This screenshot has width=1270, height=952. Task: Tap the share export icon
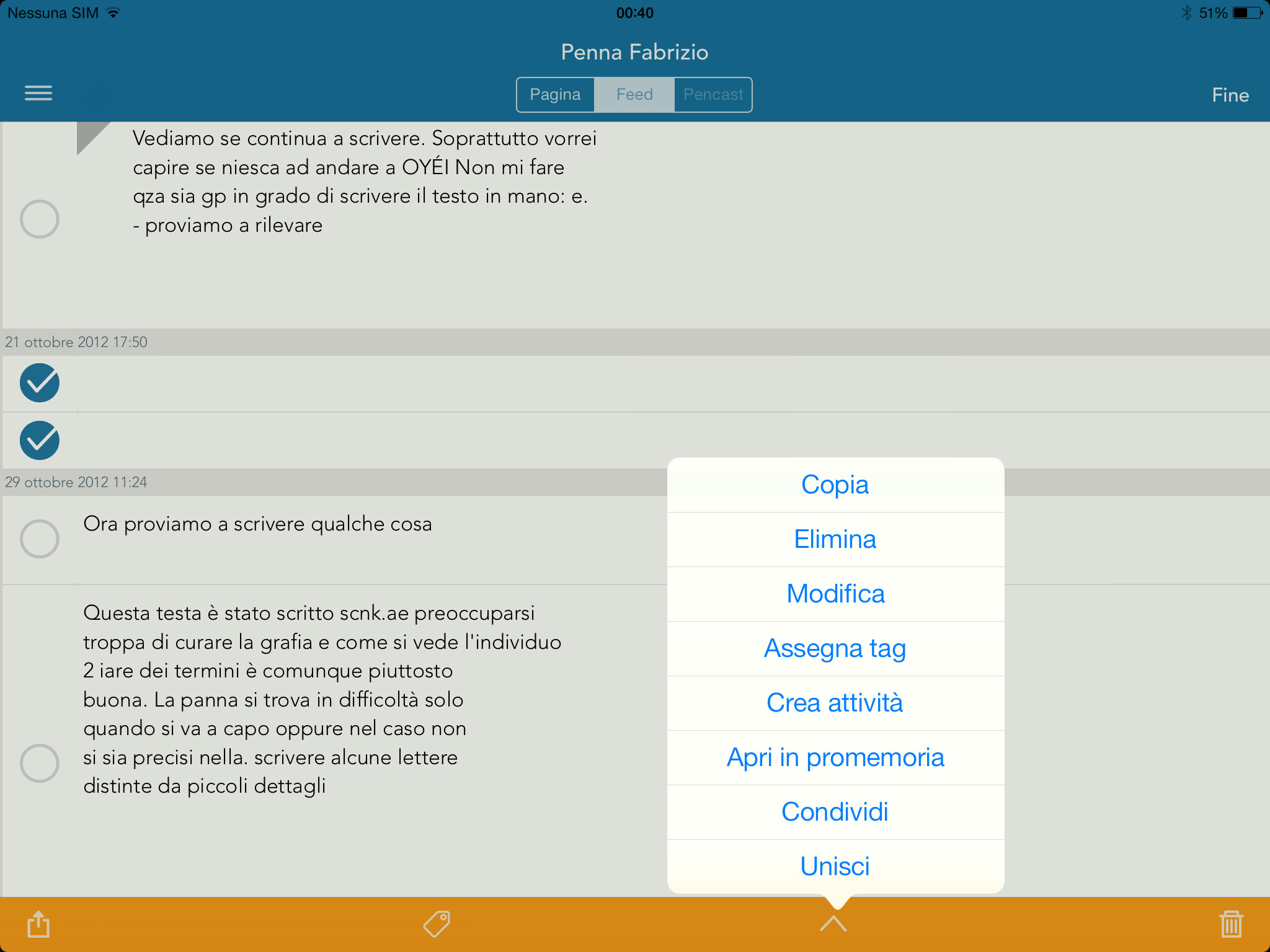38,923
